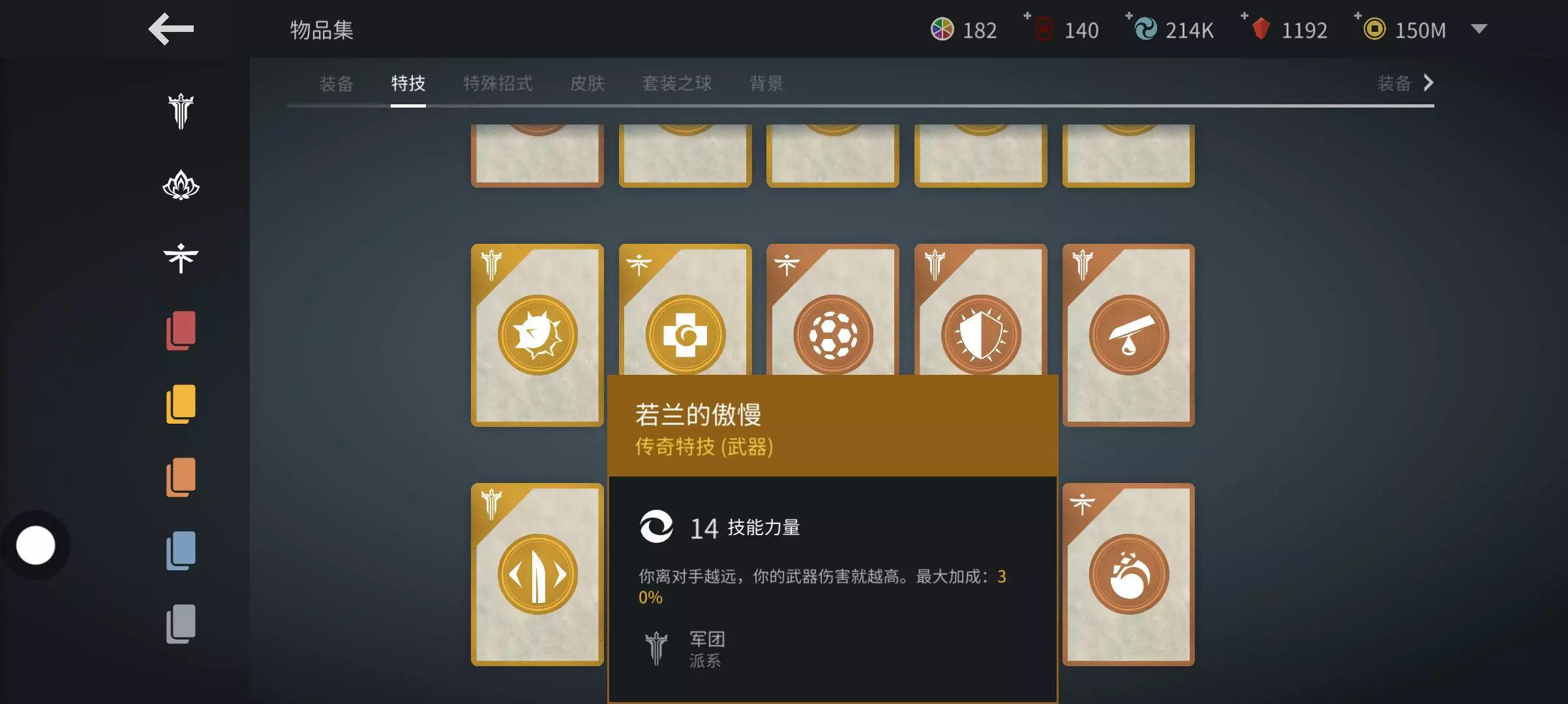The height and width of the screenshot is (704, 1568).
Task: Filter by lotus faction icon
Action: coord(181,185)
